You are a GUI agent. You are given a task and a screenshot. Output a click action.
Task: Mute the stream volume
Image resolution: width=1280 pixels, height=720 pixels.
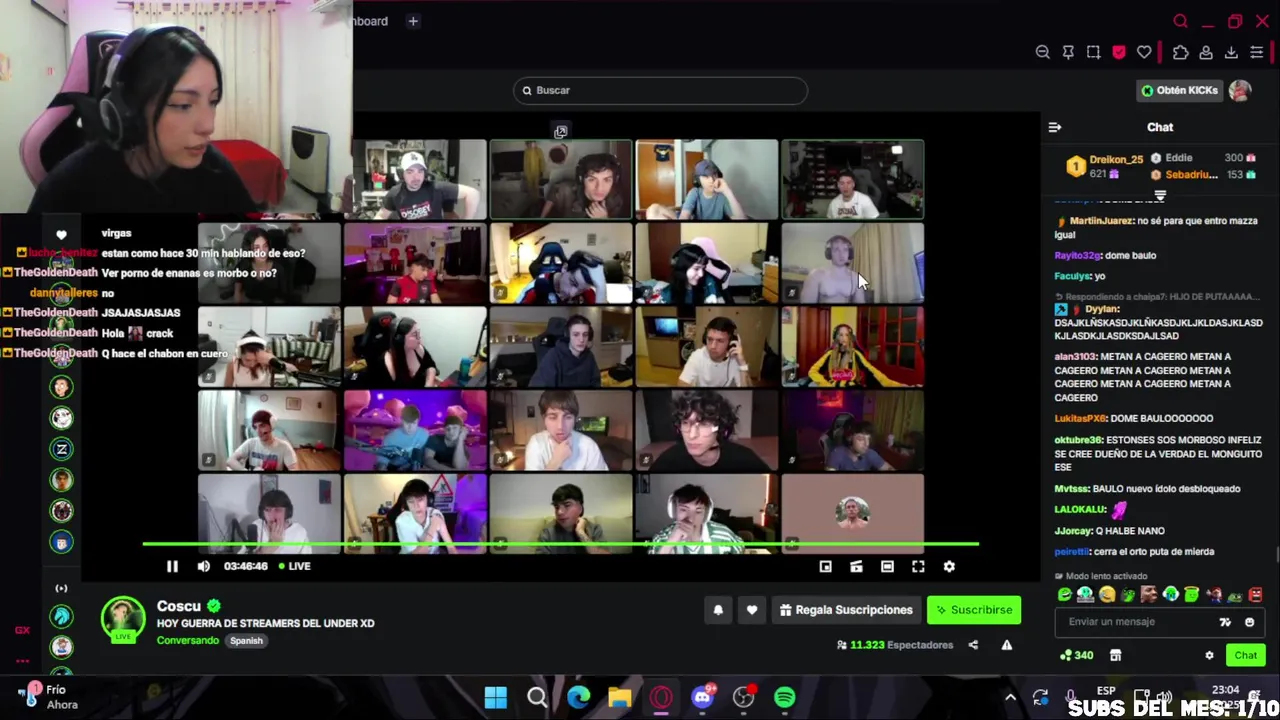click(204, 566)
